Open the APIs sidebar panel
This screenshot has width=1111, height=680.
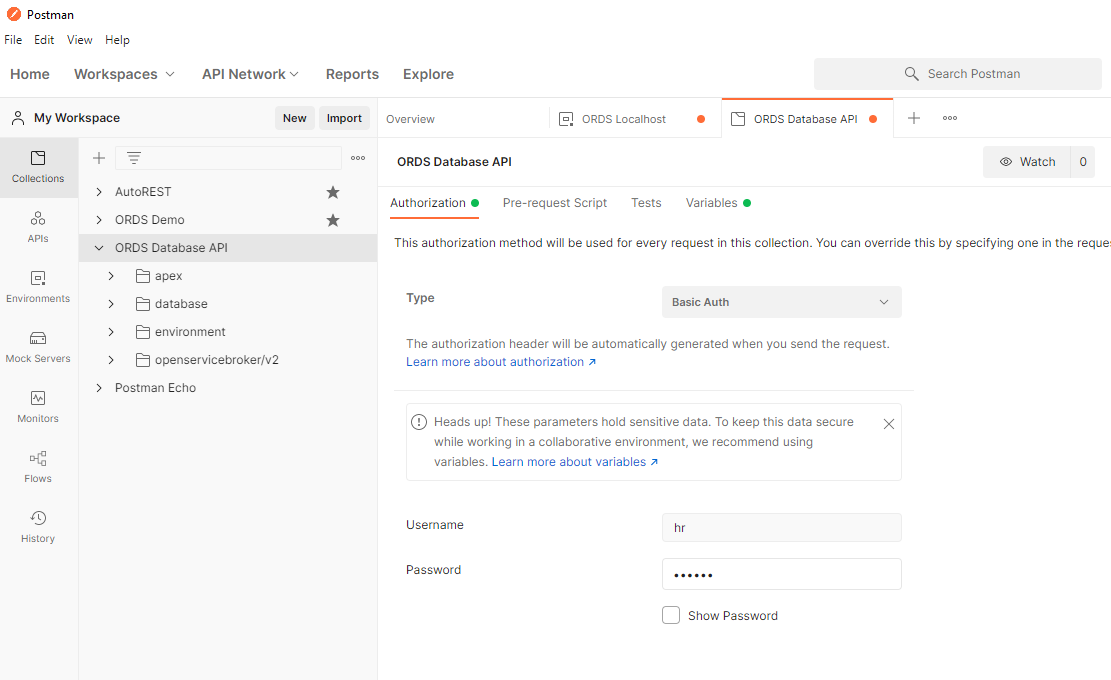pyautogui.click(x=38, y=227)
